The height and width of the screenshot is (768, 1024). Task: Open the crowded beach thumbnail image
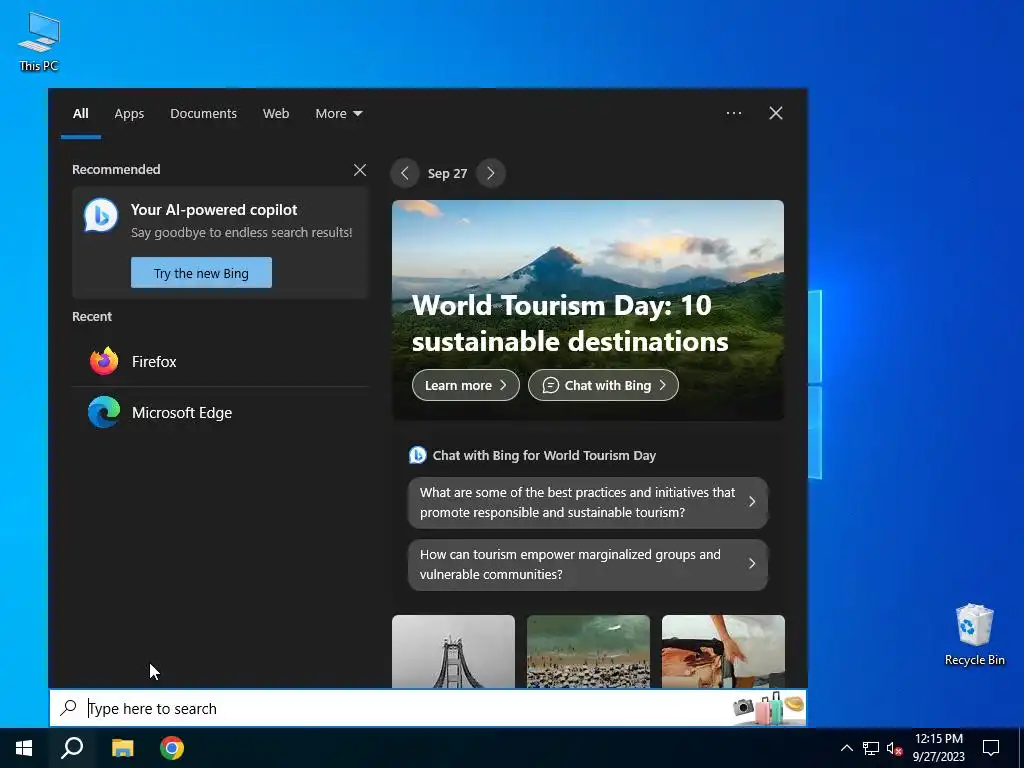[x=588, y=651]
